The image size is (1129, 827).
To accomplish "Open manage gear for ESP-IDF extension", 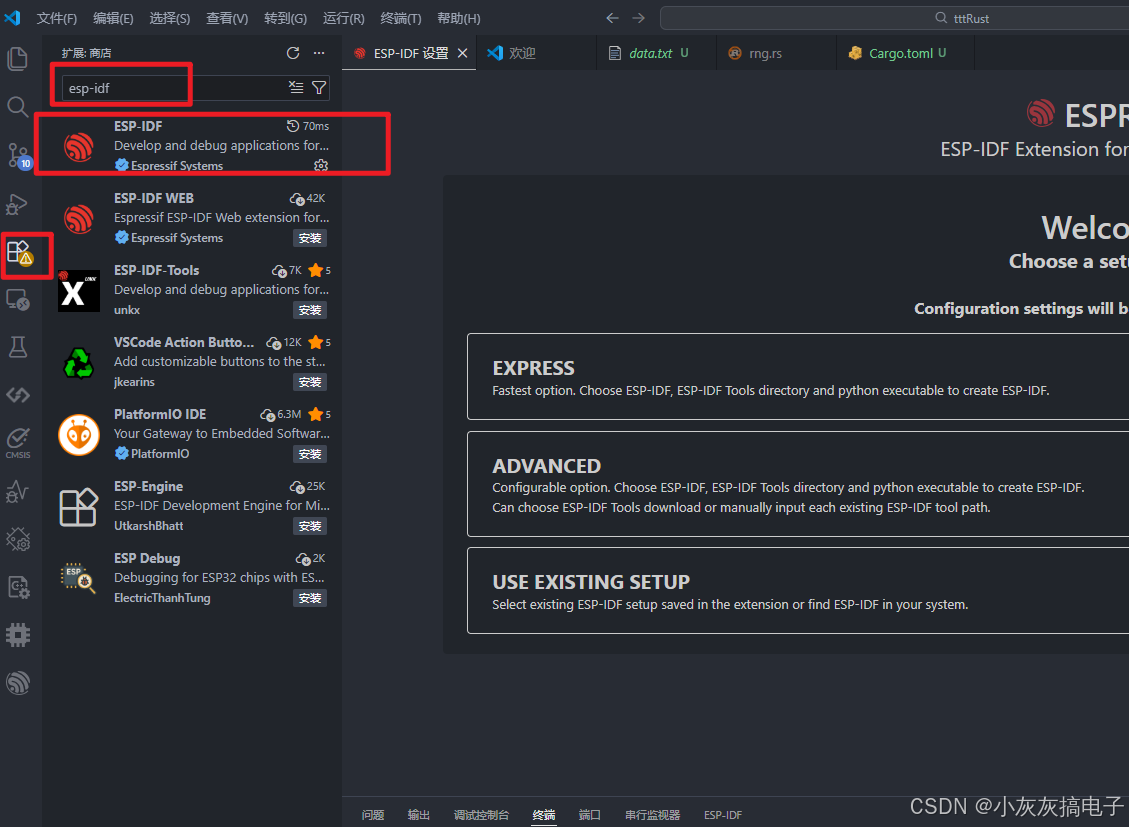I will click(321, 166).
